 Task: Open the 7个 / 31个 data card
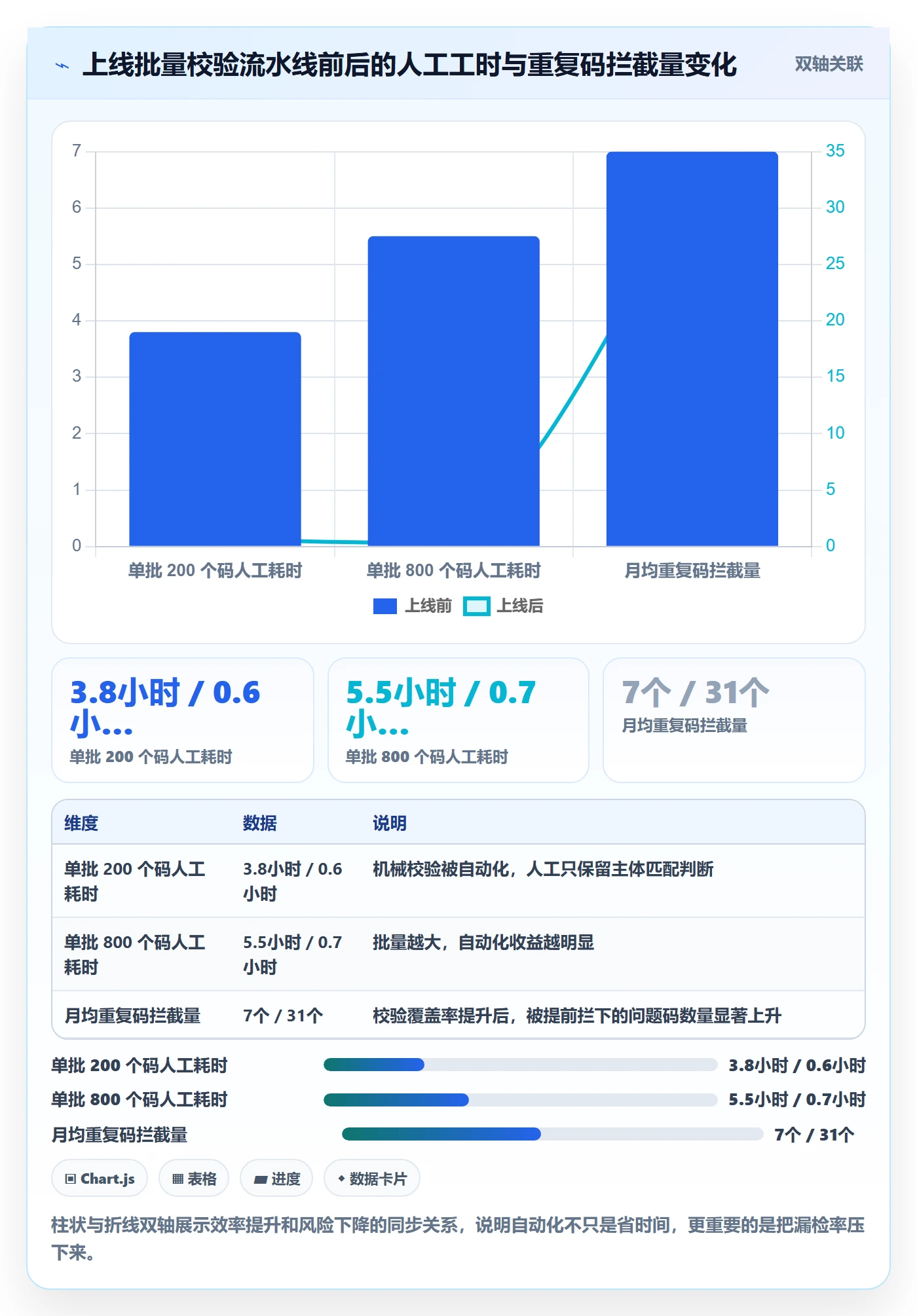(x=734, y=720)
